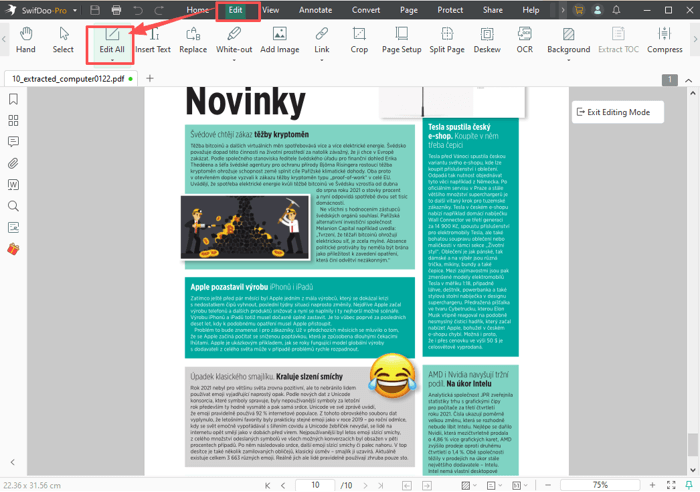Image resolution: width=700 pixels, height=492 pixels.
Task: Expand the White-out dropdown arrow
Action: tap(234, 60)
